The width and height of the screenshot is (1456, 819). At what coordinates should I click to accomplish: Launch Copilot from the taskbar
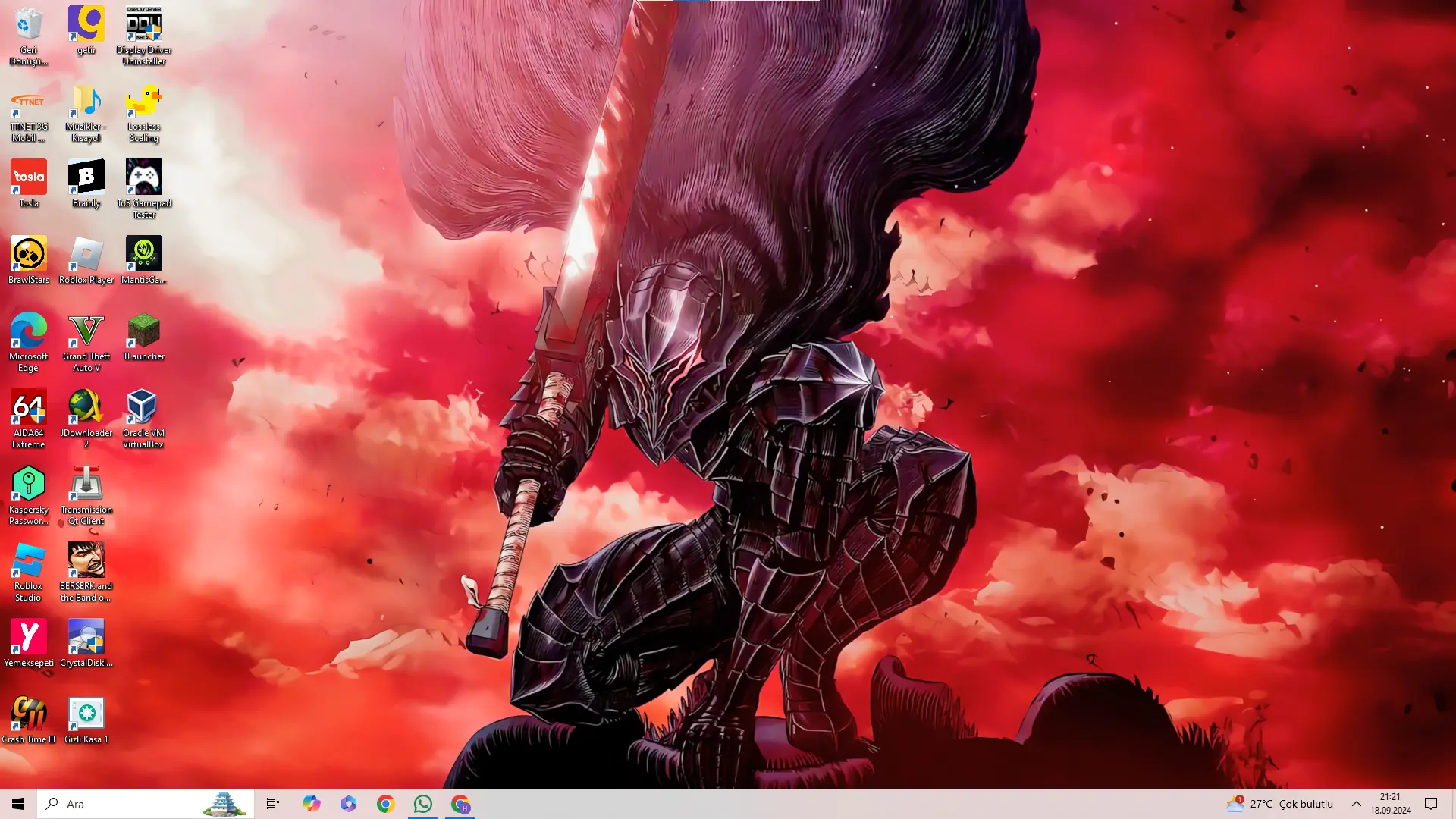[x=311, y=804]
